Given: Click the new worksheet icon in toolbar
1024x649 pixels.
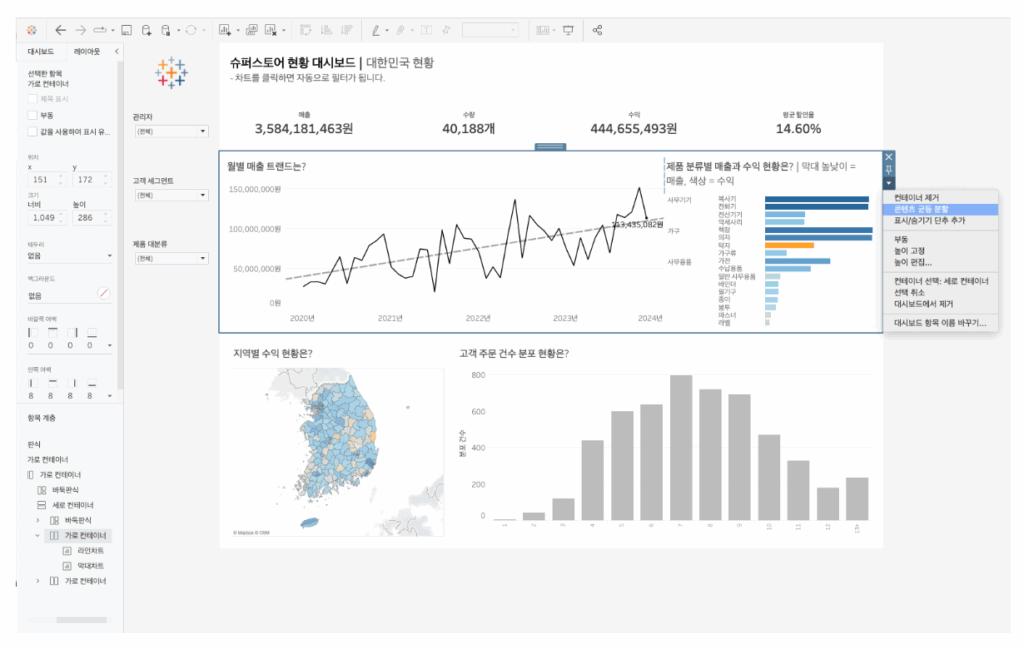Looking at the screenshot, I should (223, 30).
